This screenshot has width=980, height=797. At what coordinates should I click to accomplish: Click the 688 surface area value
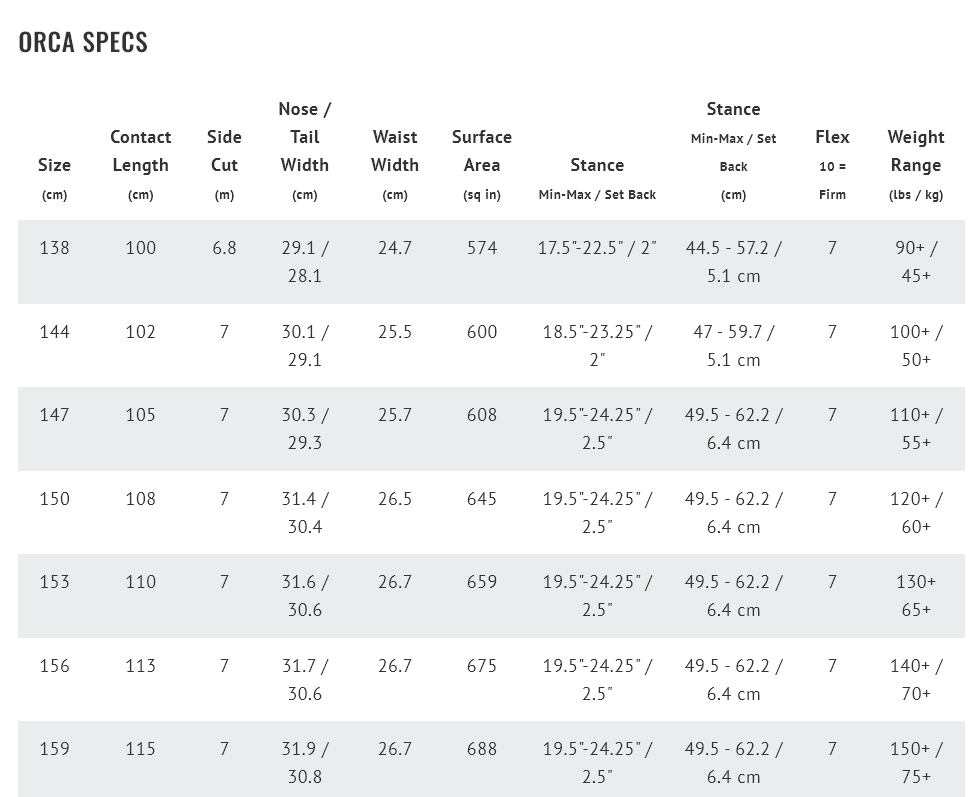coord(482,748)
